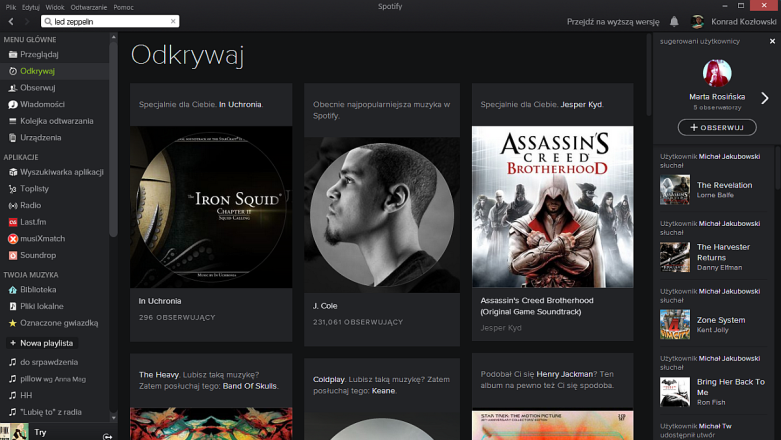The width and height of the screenshot is (781, 440).
Task: Open the Edytuj menu
Action: click(x=31, y=7)
